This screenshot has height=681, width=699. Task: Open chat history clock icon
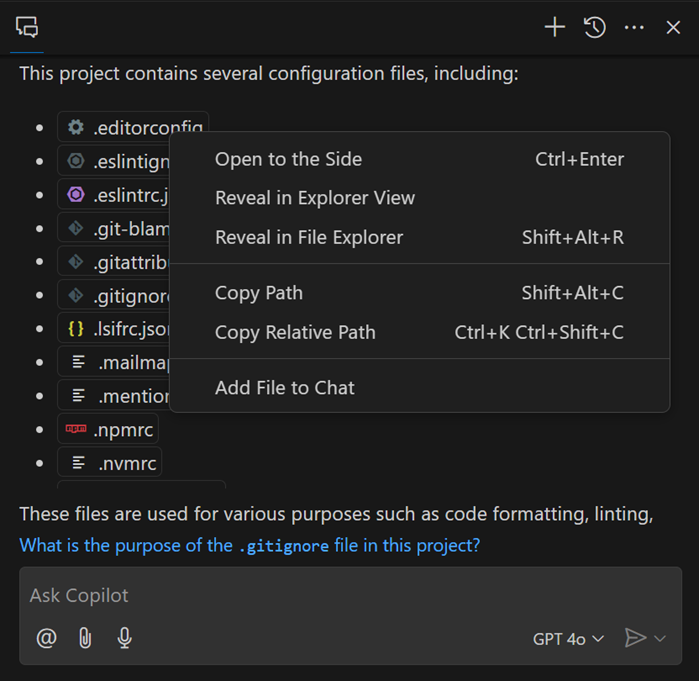pos(595,27)
